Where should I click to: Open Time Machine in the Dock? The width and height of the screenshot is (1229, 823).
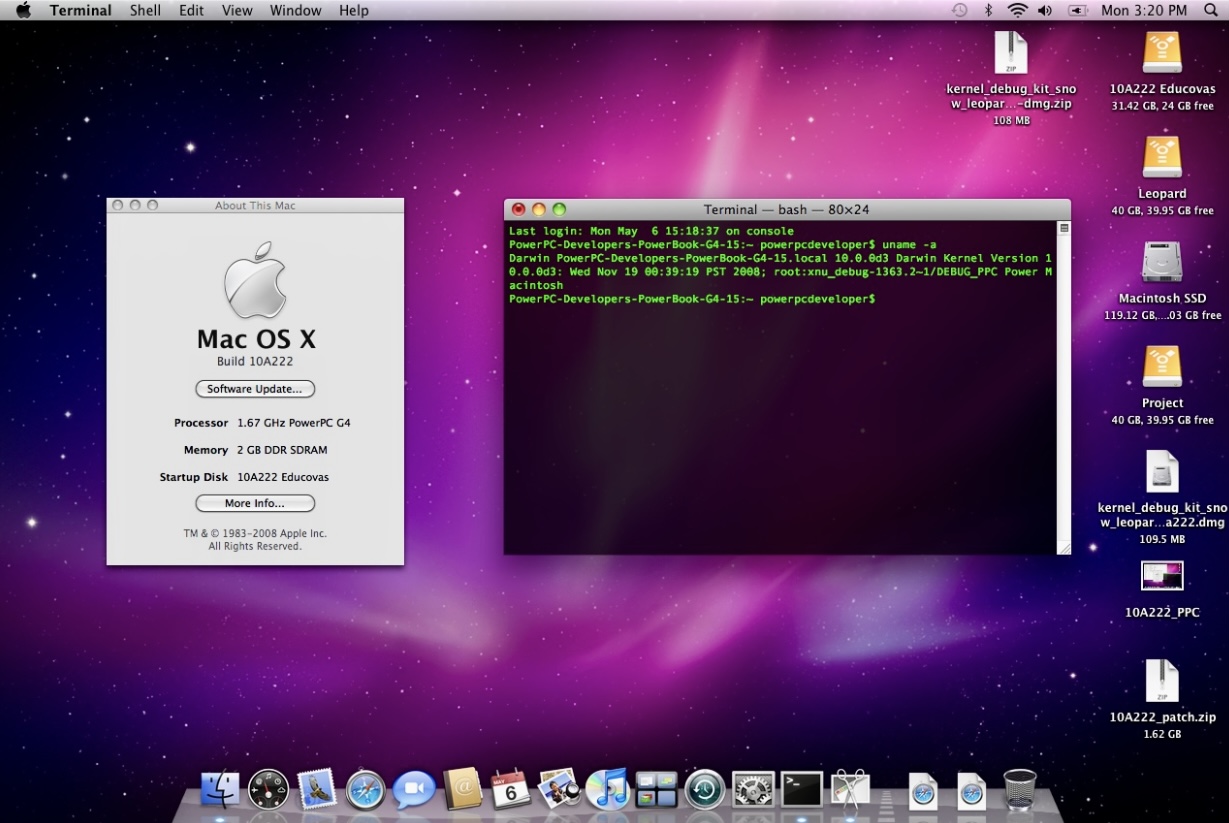(x=705, y=789)
